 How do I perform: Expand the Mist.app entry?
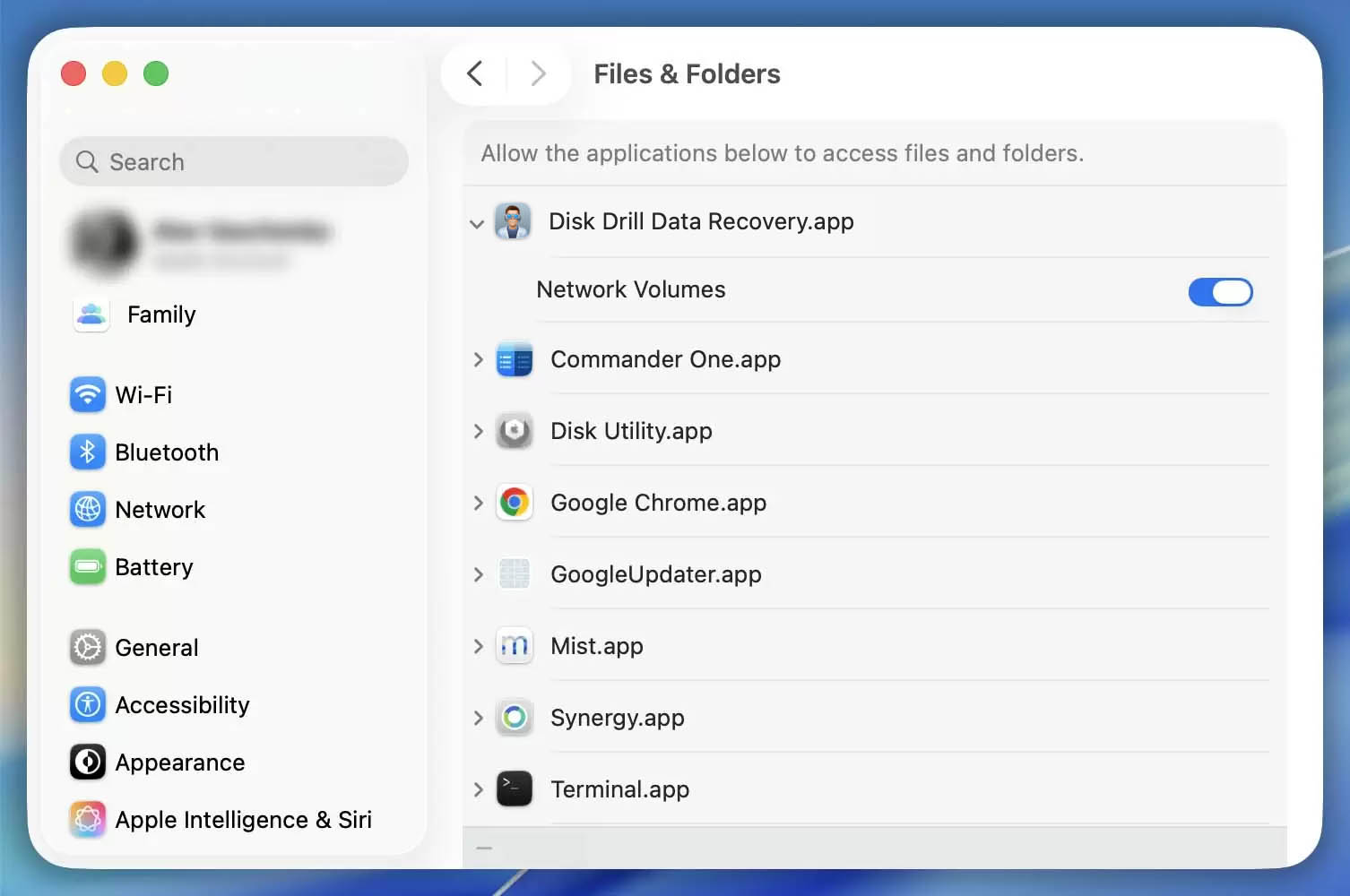478,646
